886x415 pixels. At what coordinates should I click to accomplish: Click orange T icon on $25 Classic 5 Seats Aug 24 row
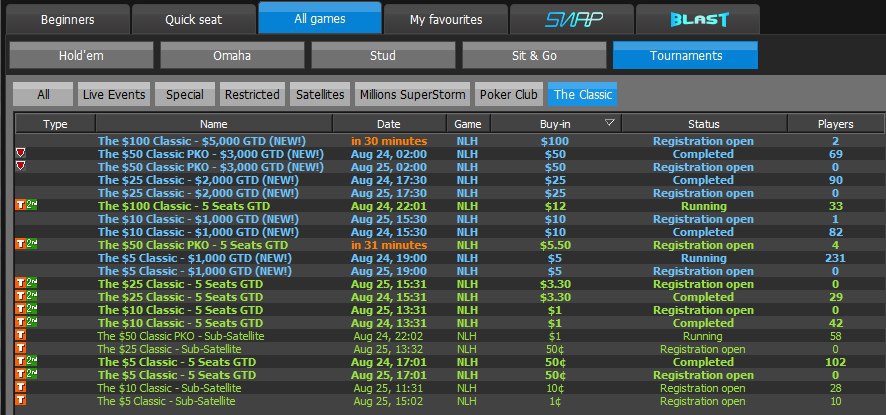[x=20, y=296]
